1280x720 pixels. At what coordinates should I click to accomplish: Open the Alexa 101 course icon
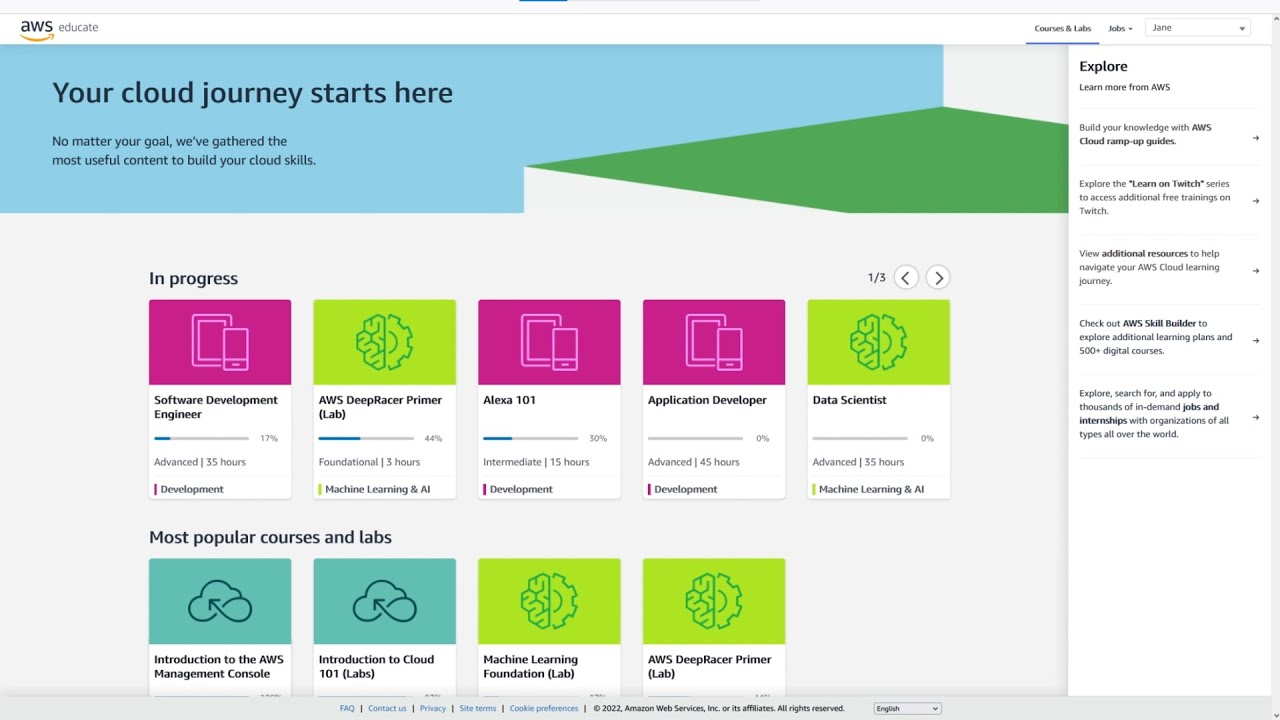[x=549, y=342]
